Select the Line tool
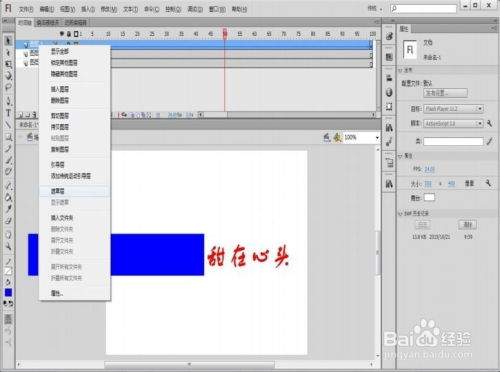500x372 pixels. click(x=8, y=125)
